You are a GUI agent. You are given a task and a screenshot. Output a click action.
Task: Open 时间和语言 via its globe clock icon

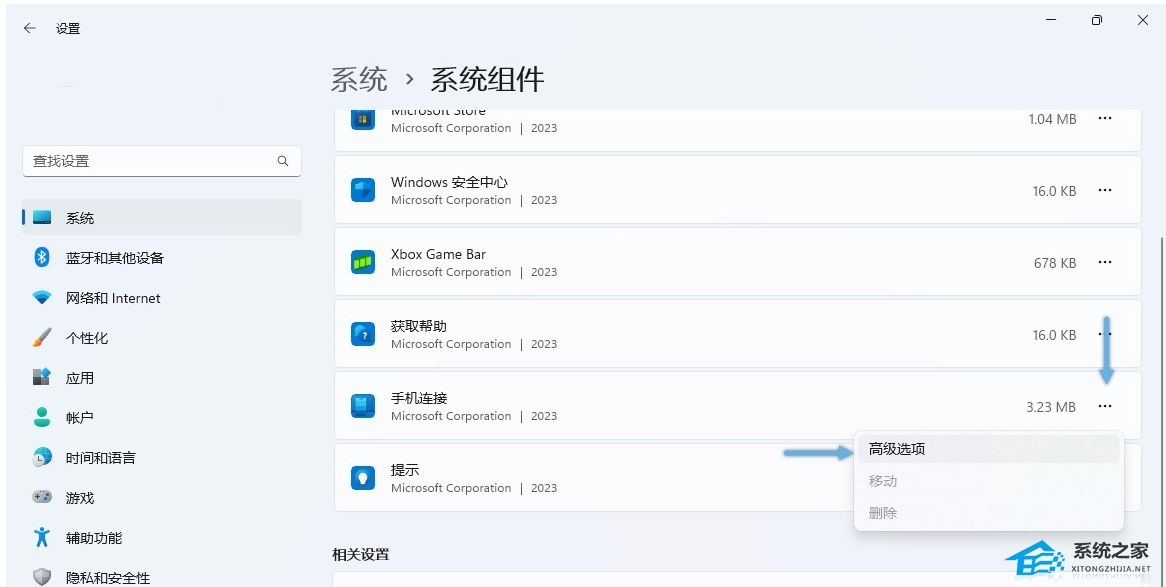tap(42, 458)
